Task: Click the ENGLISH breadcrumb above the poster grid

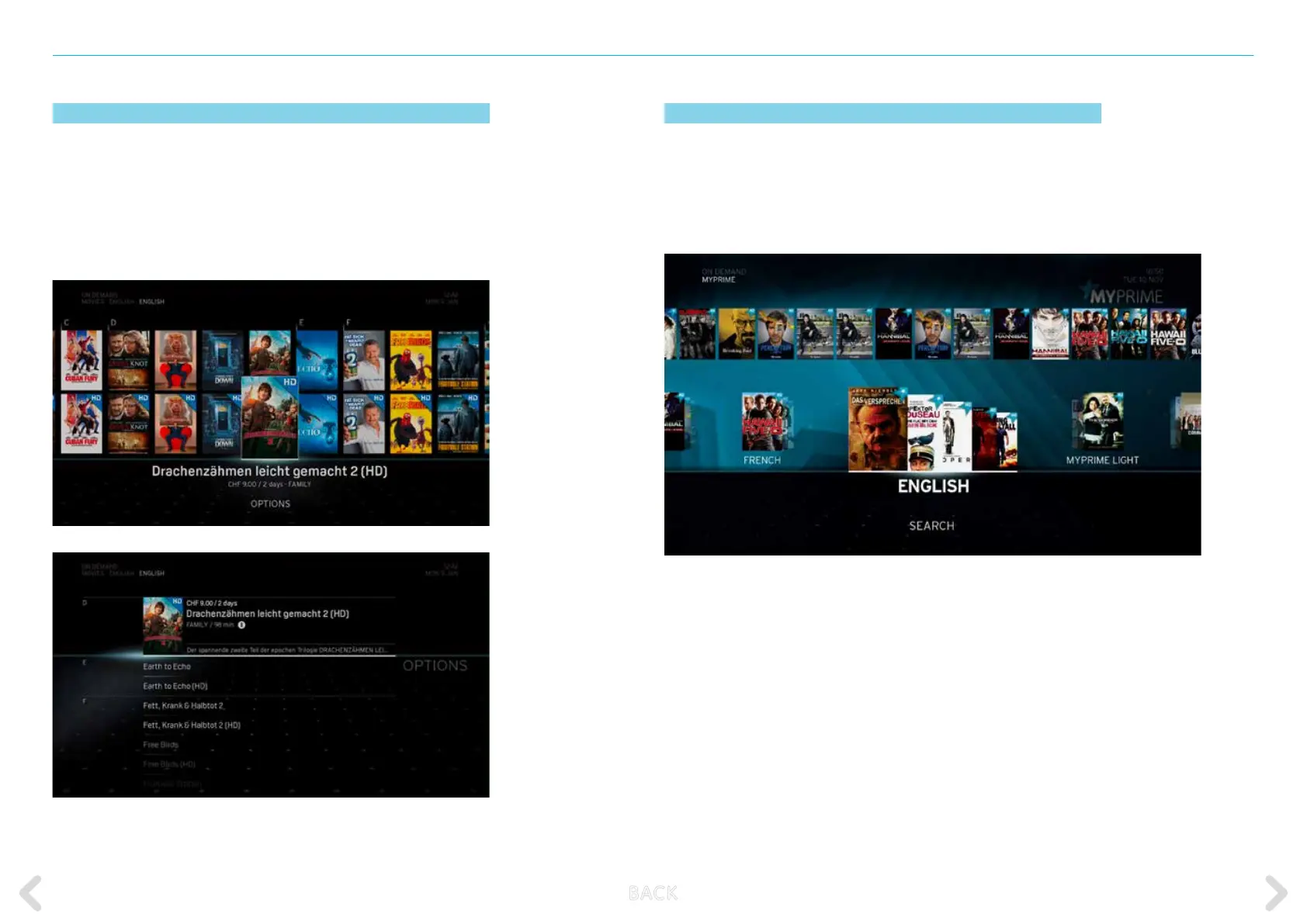Action: click(151, 302)
